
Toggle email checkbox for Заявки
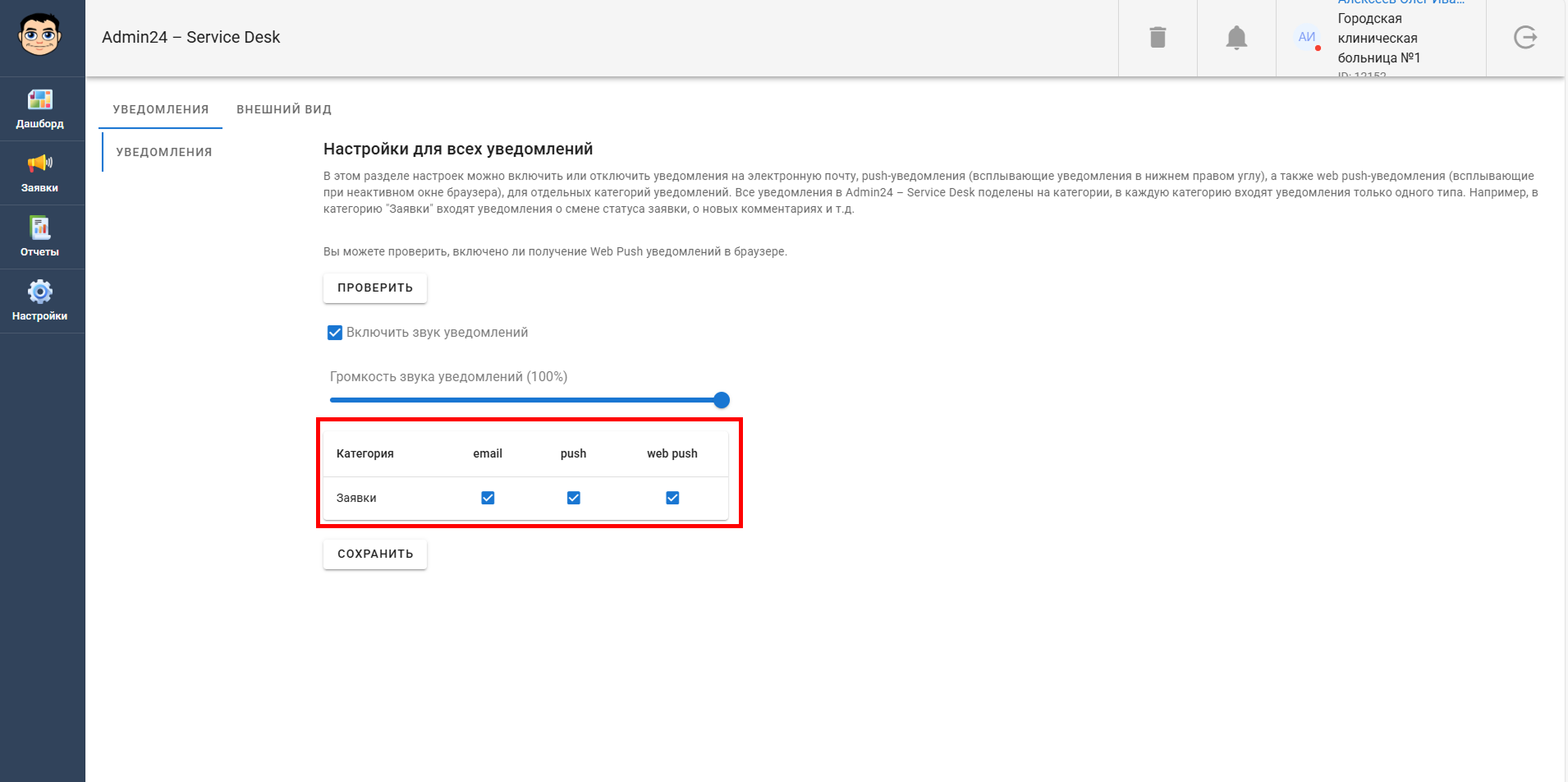click(488, 498)
